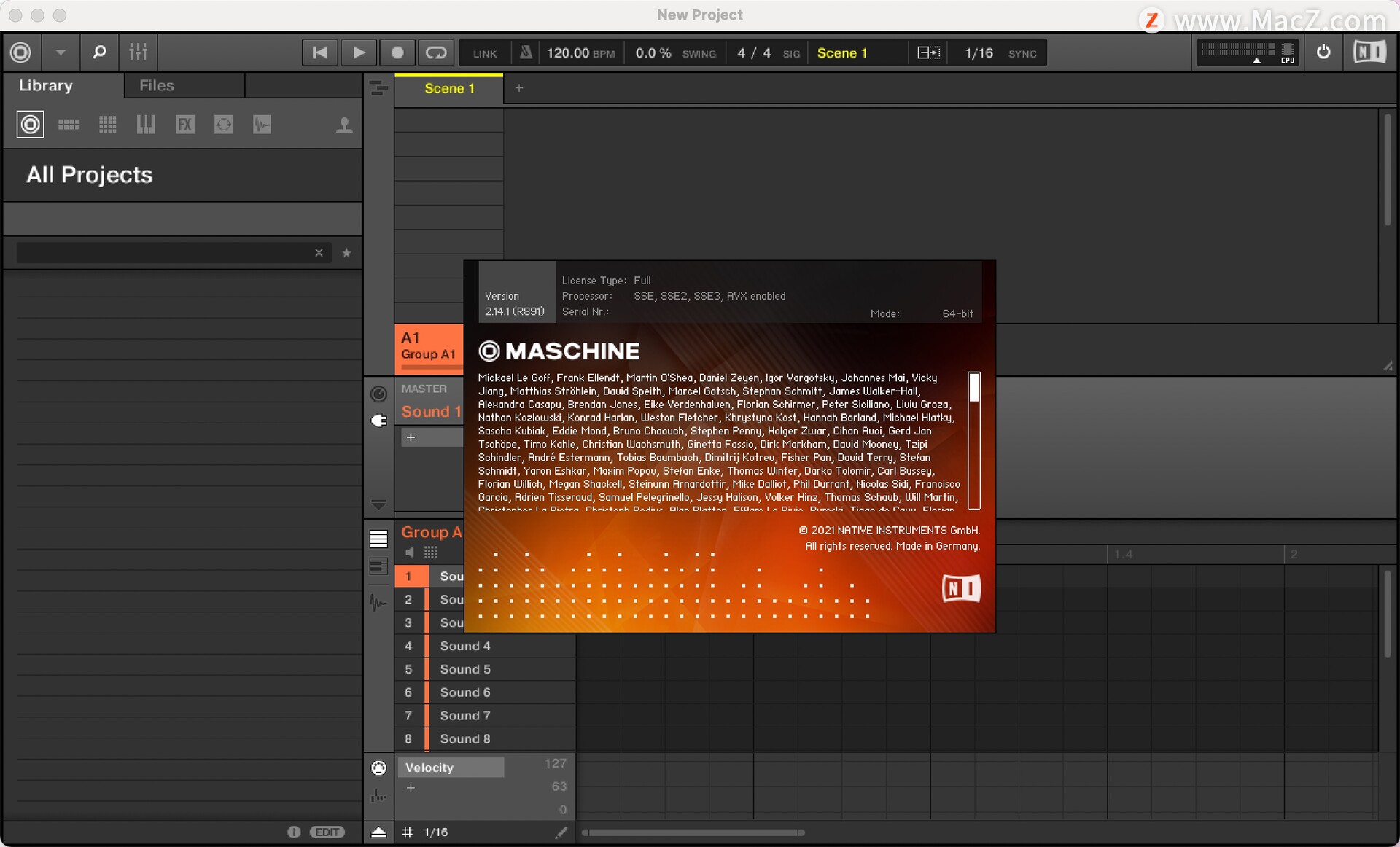Viewport: 1400px width, 847px height.
Task: Open the mixer view icon
Action: [138, 52]
